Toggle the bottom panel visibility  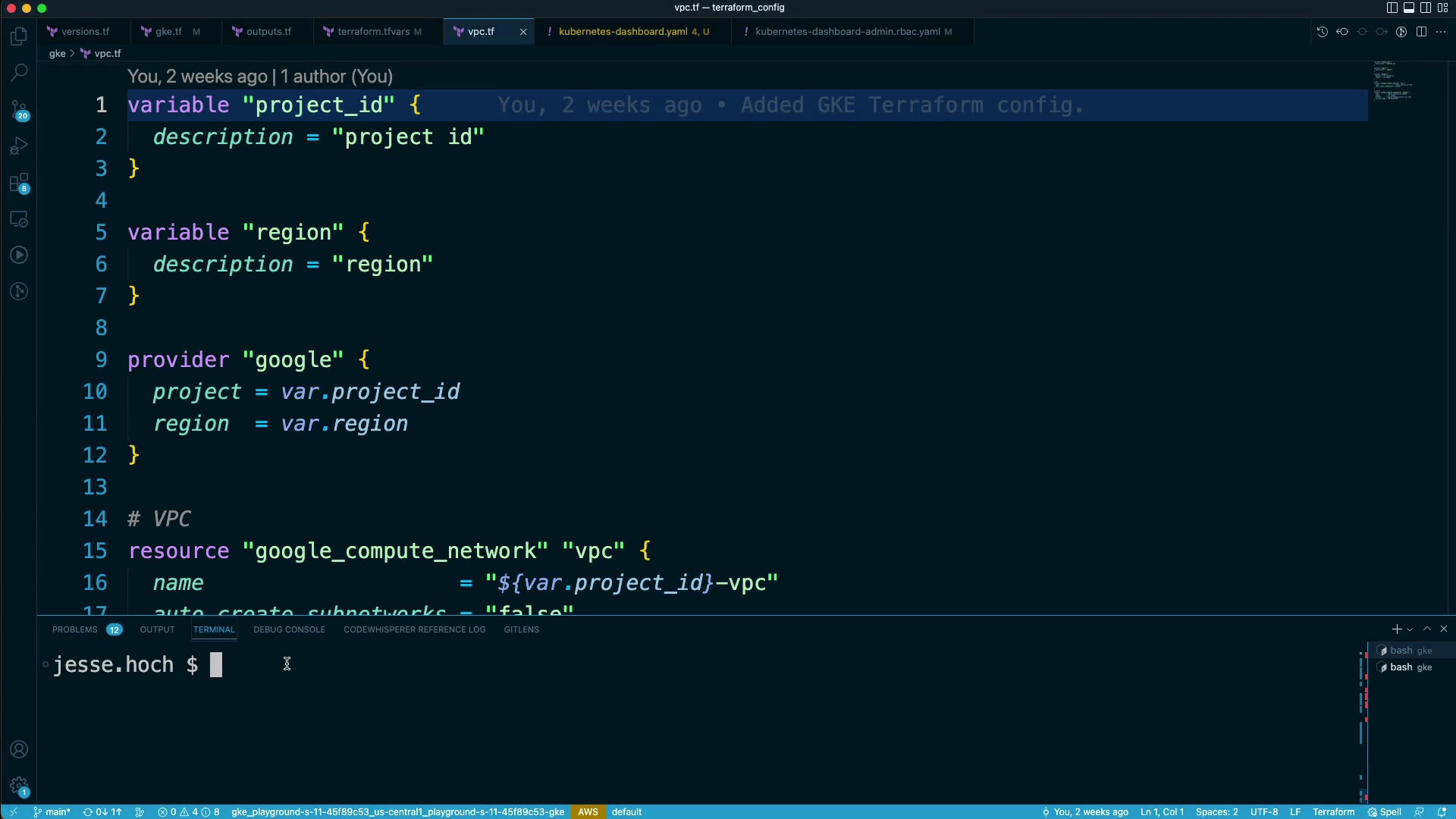point(1409,8)
